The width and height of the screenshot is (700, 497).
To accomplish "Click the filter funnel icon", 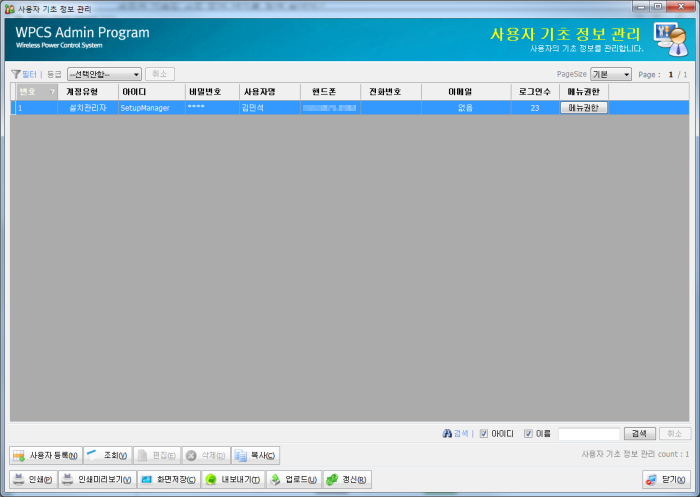I will [x=16, y=74].
